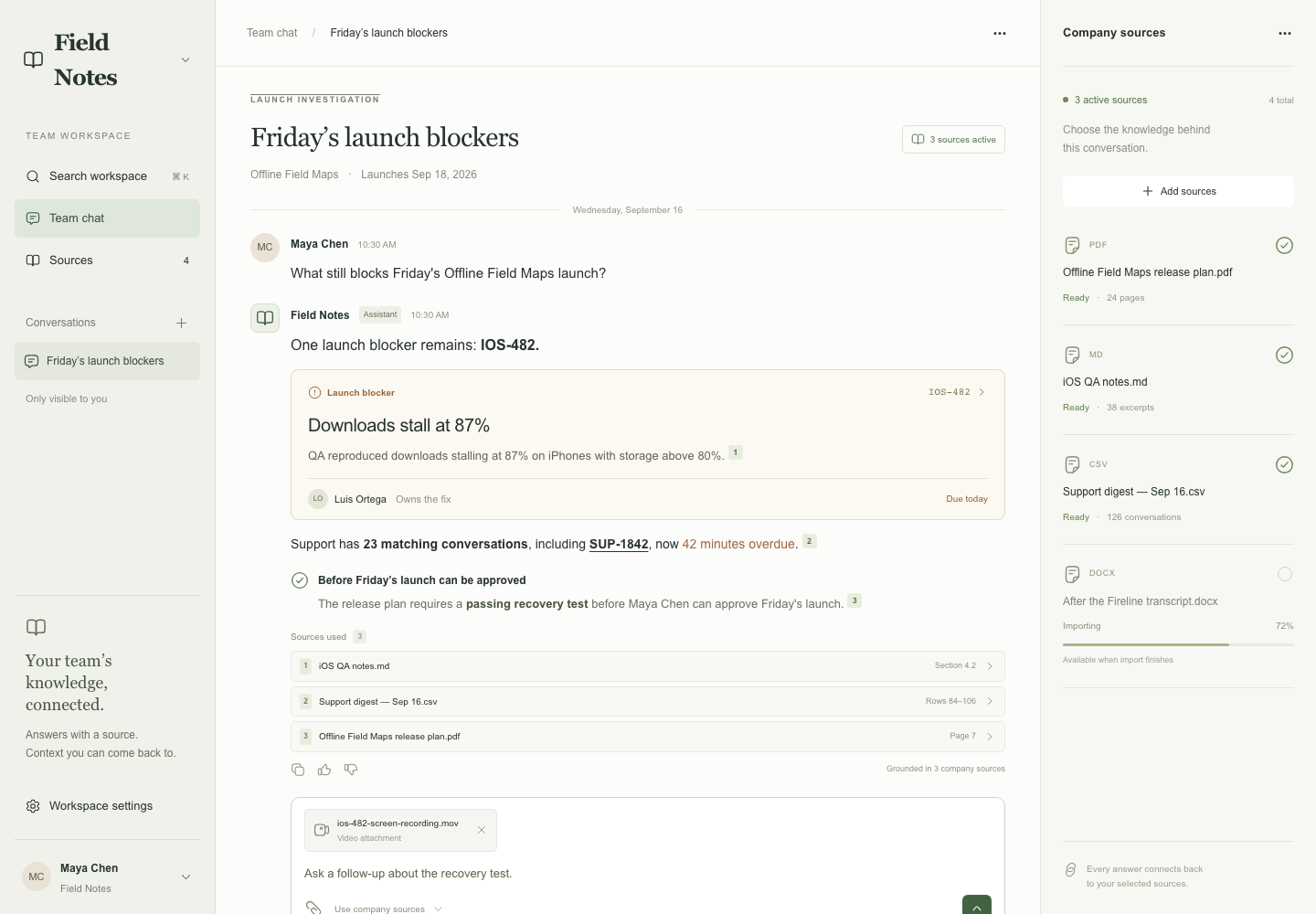The image size is (1316, 914).
Task: Click the MD file icon for iOS QA notes
Action: [x=1073, y=355]
